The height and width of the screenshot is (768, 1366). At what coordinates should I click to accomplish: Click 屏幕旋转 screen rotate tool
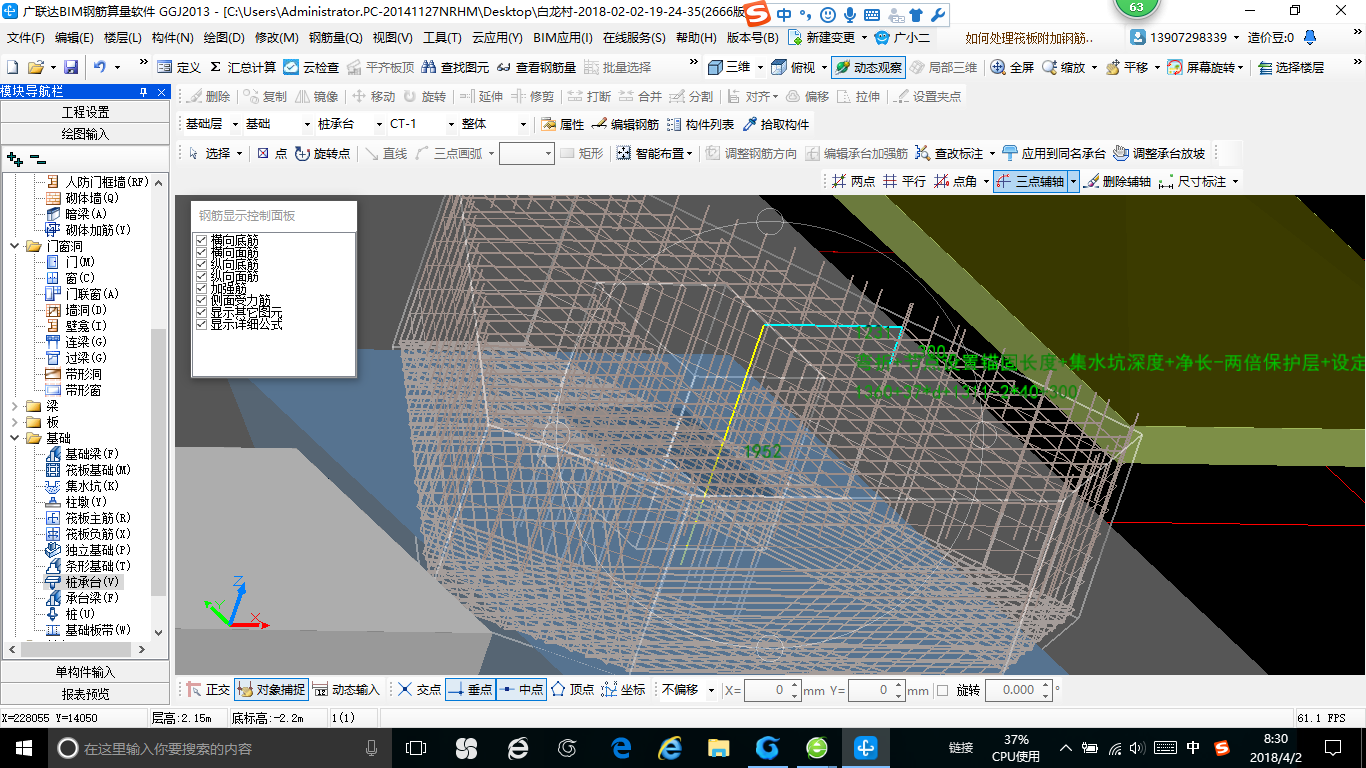click(x=1203, y=67)
